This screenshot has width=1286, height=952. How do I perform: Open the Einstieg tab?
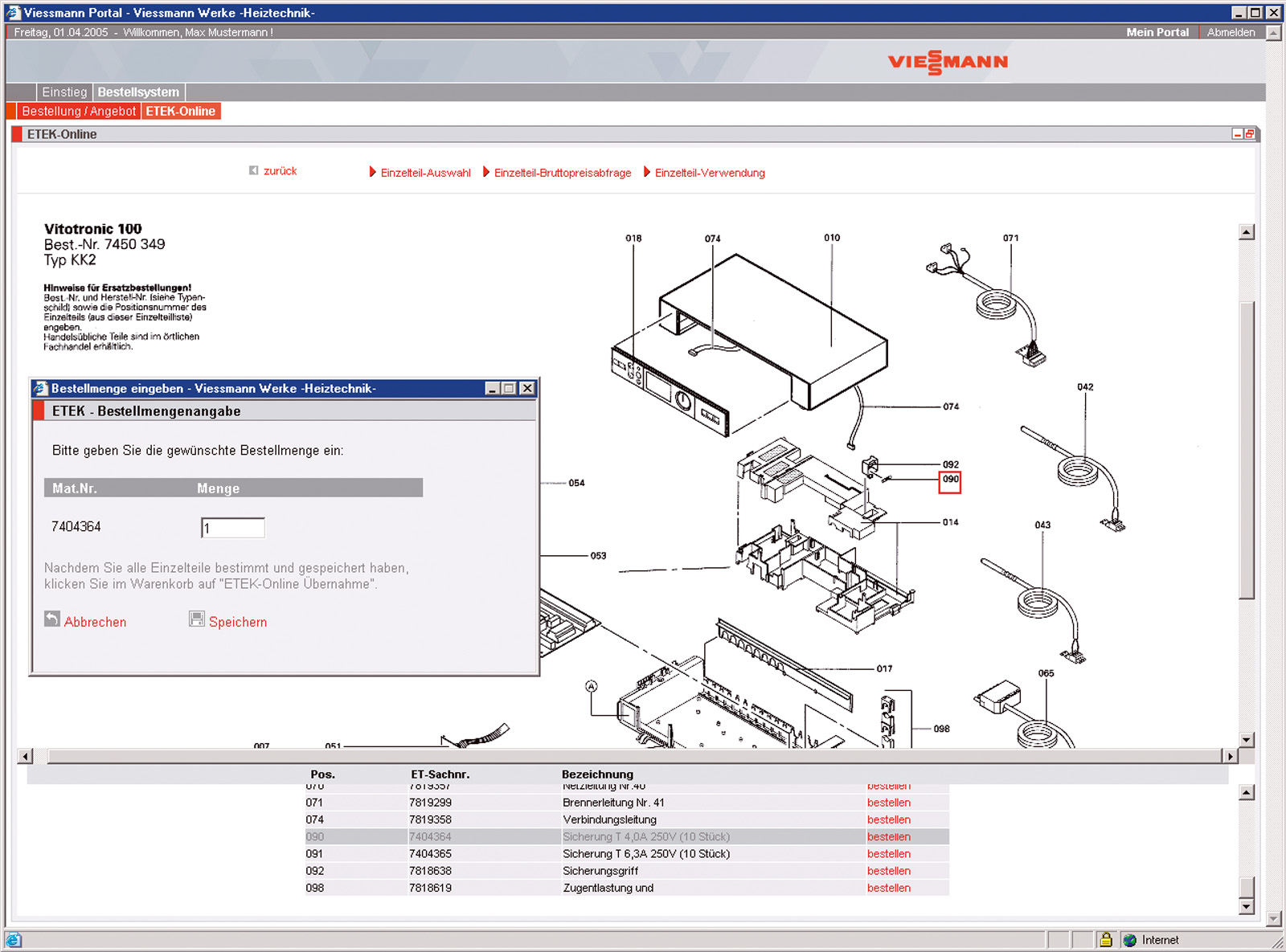[x=64, y=92]
